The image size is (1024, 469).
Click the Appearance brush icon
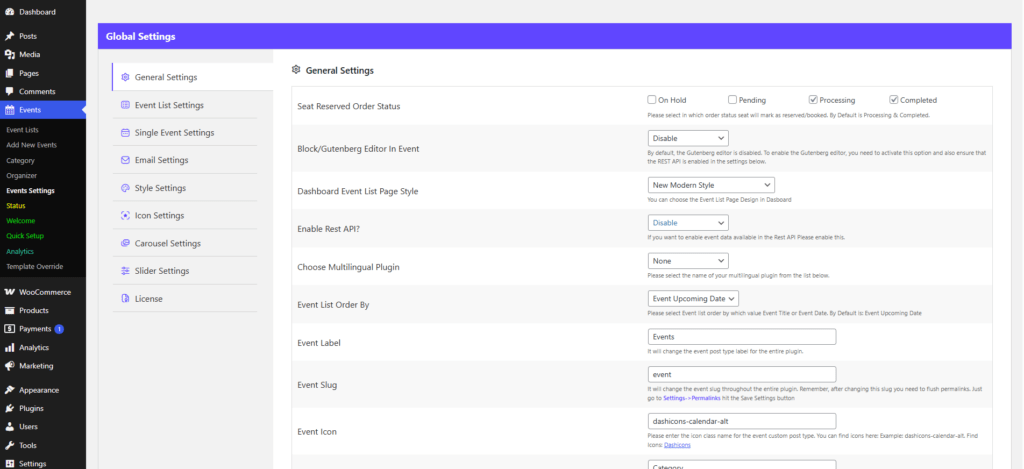tap(9, 390)
